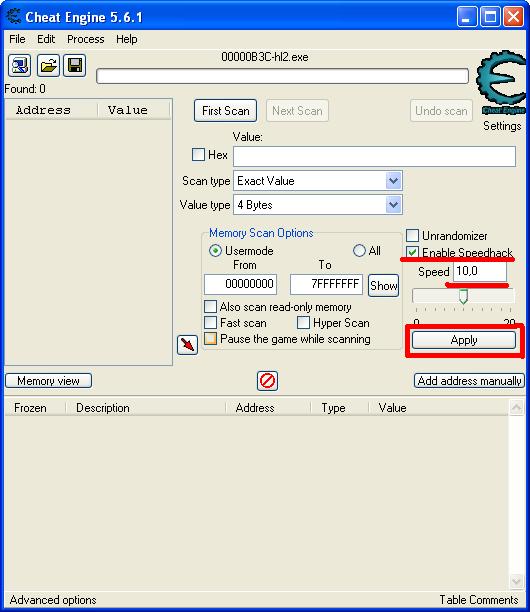530x612 pixels.
Task: Click the Cheat Engine title bar gear icon
Action: [14, 16]
